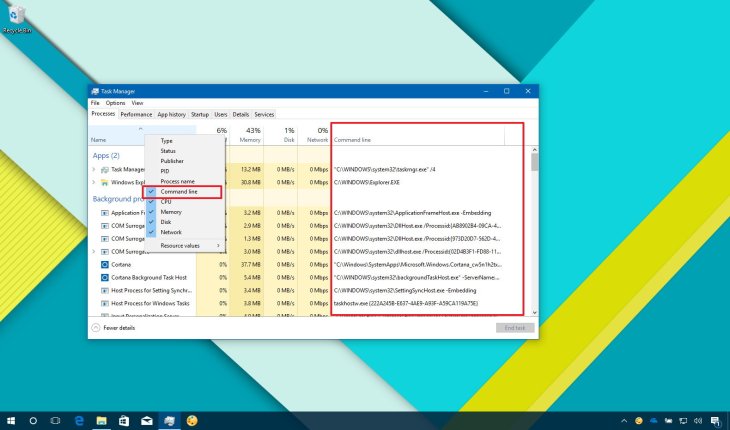Open the File menu

point(95,103)
